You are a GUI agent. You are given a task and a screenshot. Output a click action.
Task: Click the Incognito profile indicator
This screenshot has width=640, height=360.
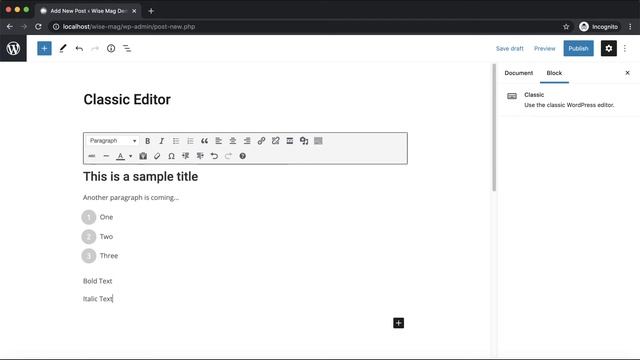[598, 27]
